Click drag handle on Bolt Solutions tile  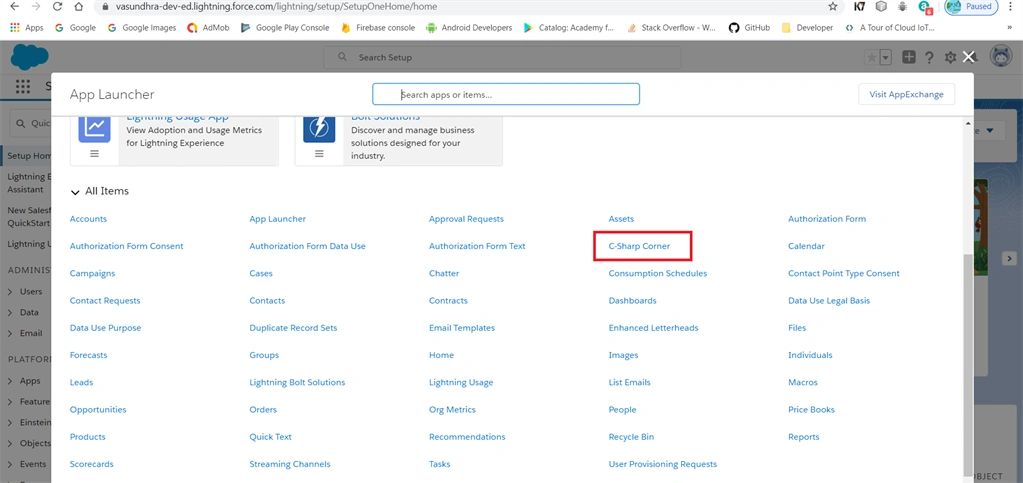319,153
